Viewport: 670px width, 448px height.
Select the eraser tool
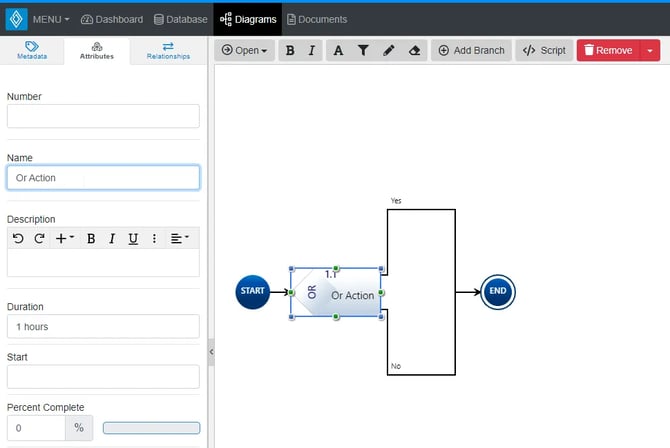pos(415,50)
